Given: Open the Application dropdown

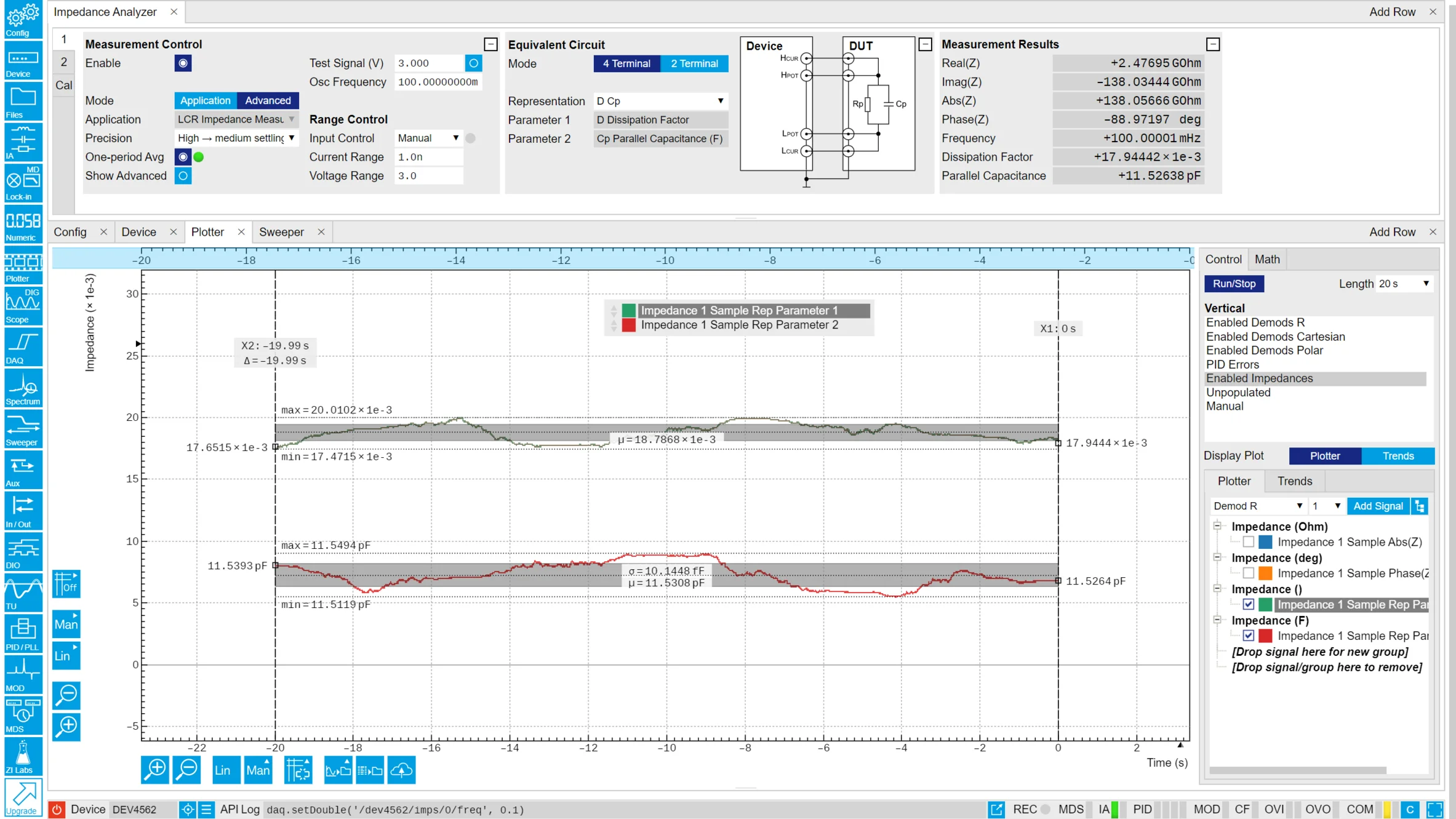Looking at the screenshot, I should tap(236, 119).
